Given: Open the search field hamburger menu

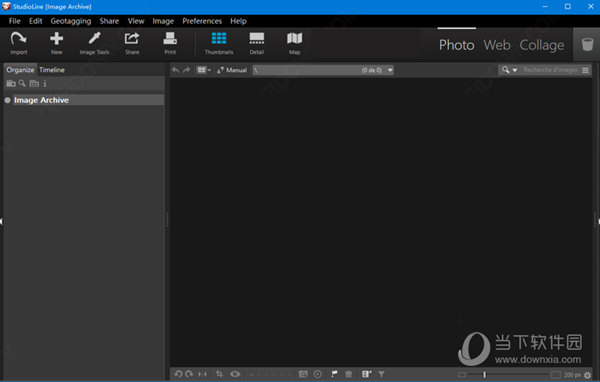Looking at the screenshot, I should (x=585, y=70).
